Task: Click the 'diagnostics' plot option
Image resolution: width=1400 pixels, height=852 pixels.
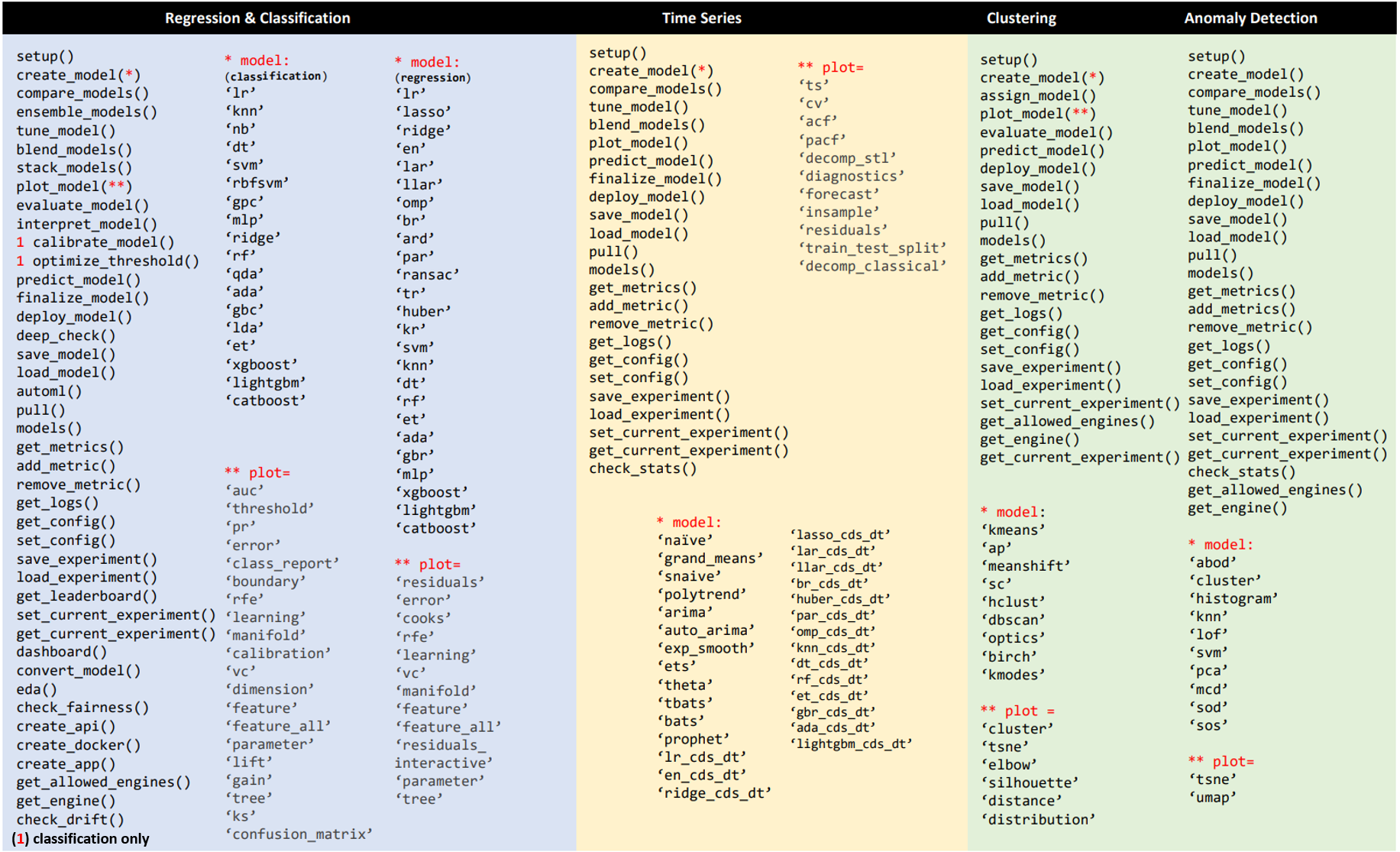Action: (851, 176)
